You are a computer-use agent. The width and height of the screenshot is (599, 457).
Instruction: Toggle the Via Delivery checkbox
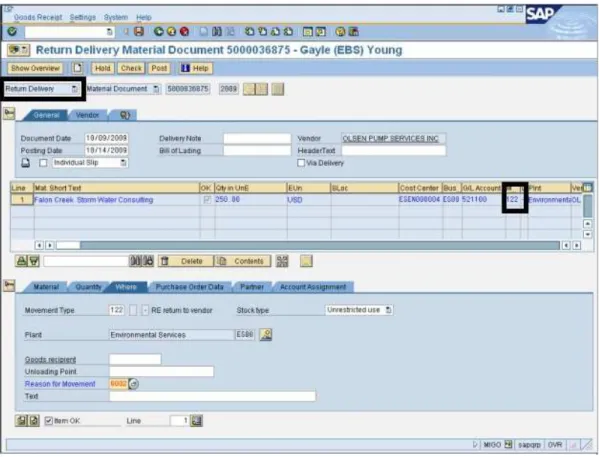click(301, 163)
